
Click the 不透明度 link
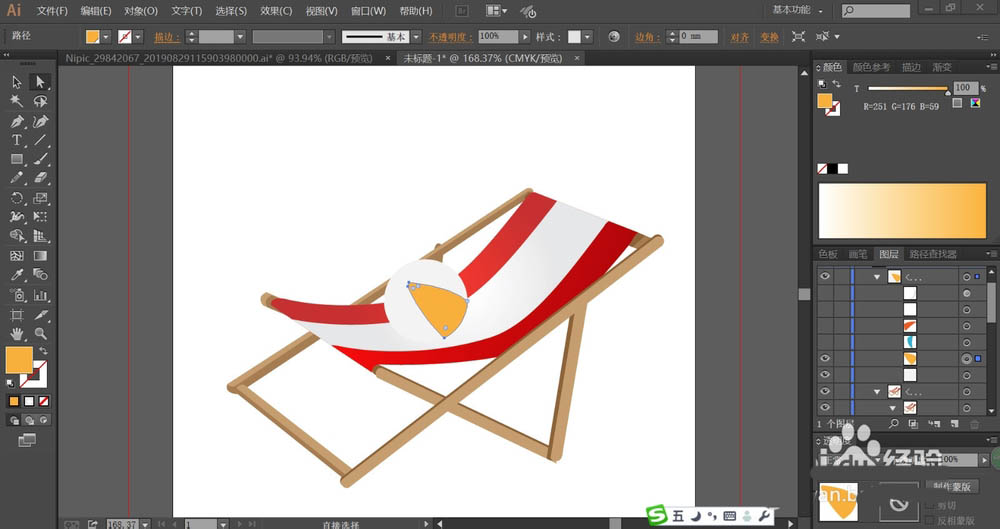click(450, 37)
